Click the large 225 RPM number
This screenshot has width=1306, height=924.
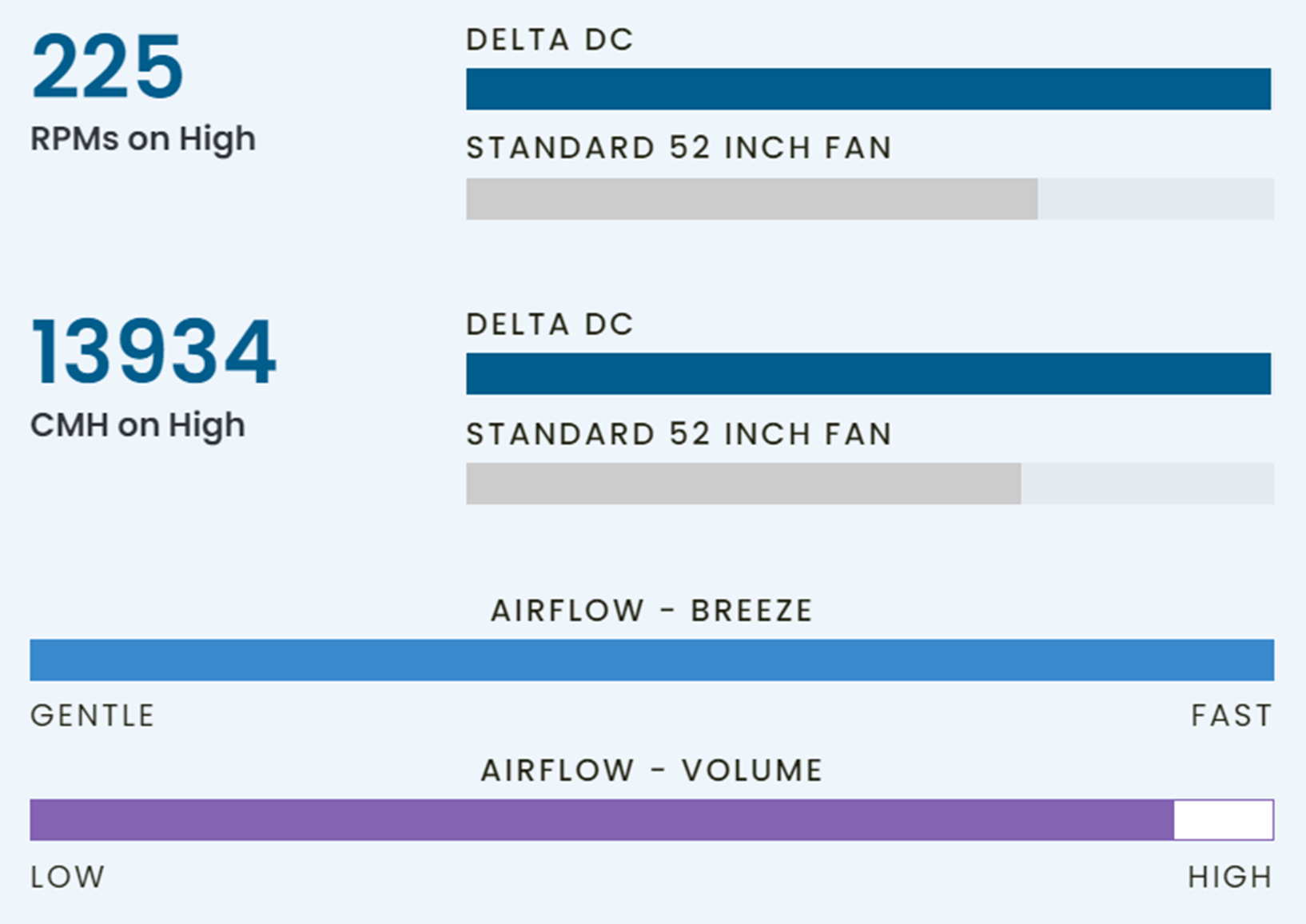(107, 67)
